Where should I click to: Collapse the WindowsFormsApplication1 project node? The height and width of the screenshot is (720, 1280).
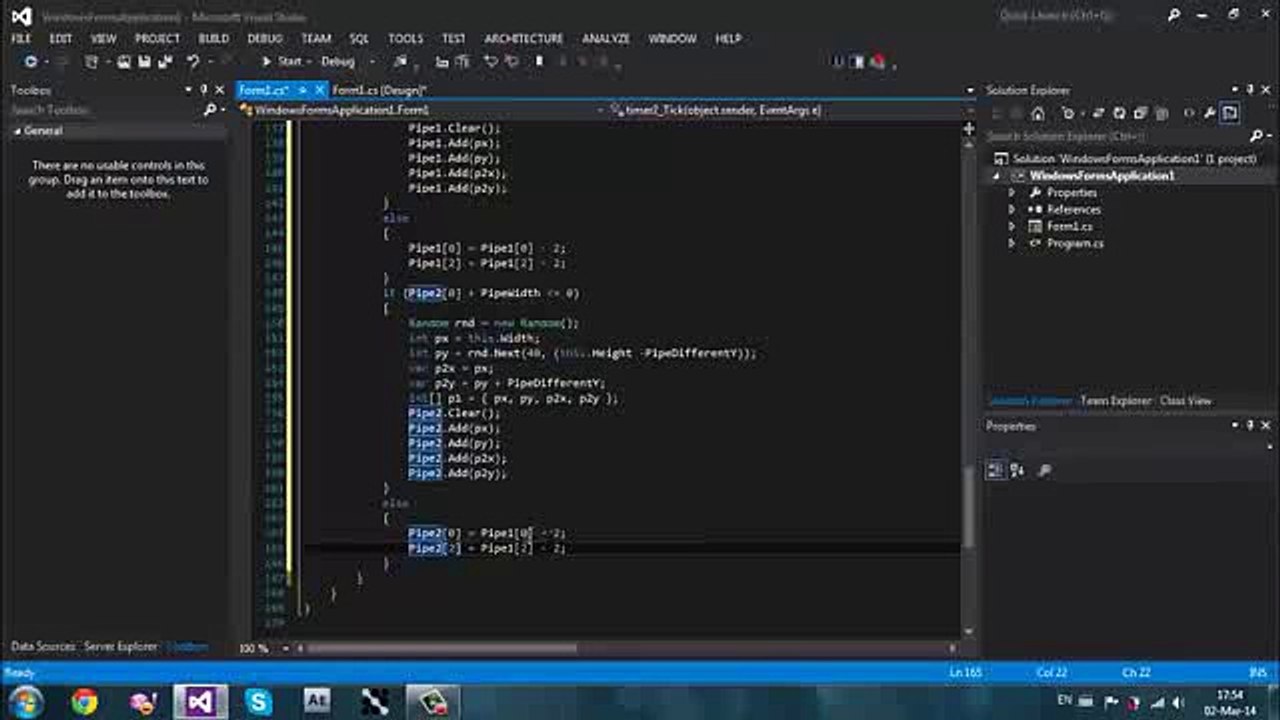pyautogui.click(x=996, y=176)
